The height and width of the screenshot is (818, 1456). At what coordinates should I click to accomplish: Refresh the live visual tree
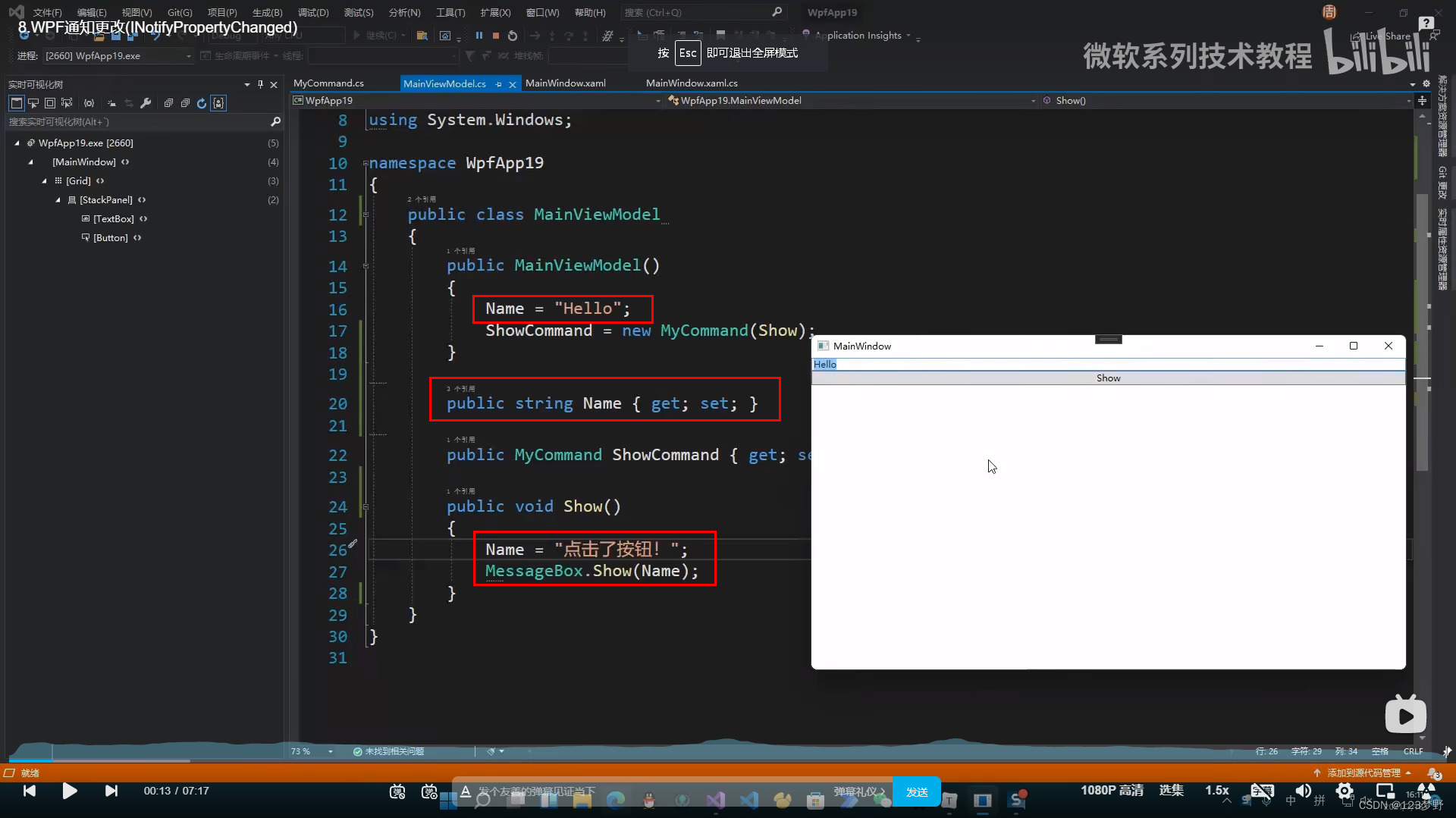coord(202,103)
